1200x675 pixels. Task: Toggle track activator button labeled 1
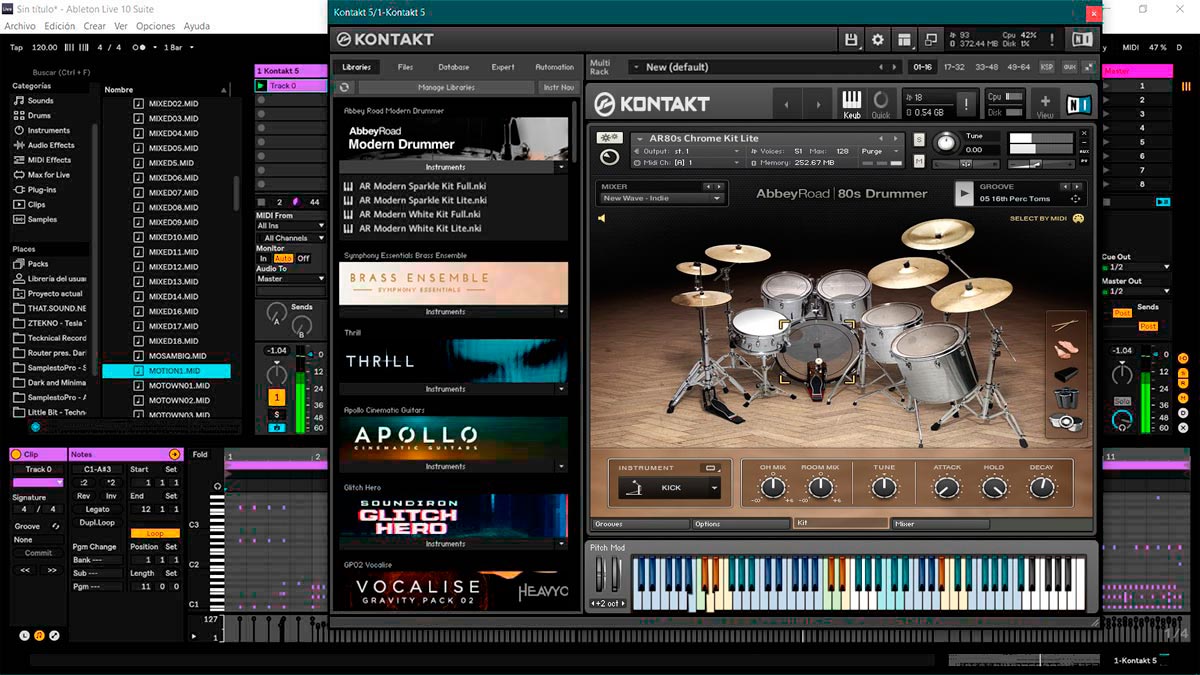pyautogui.click(x=277, y=397)
